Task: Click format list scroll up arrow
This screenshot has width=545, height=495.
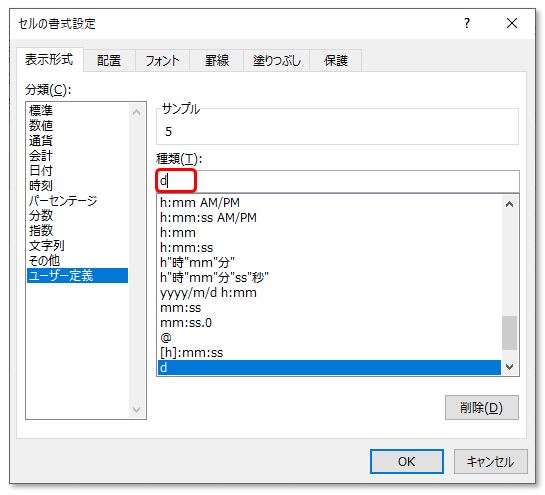Action: pos(510,204)
